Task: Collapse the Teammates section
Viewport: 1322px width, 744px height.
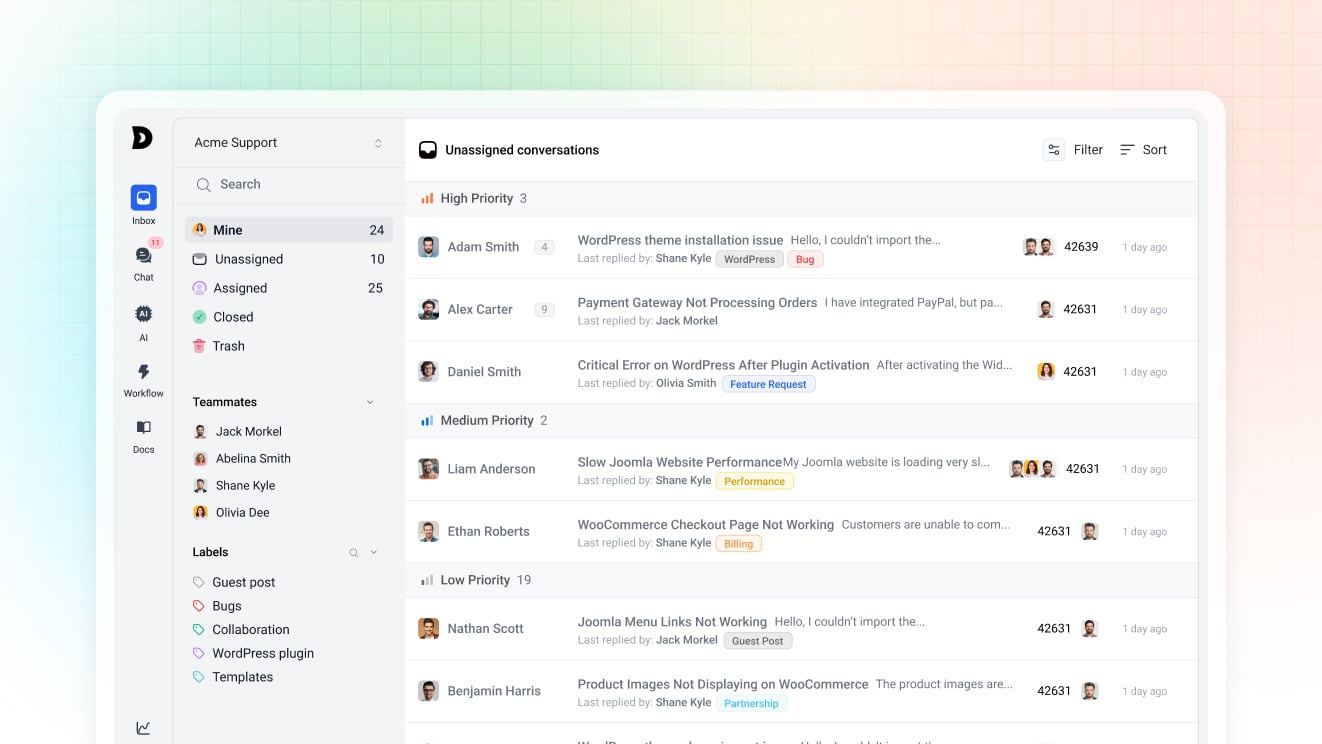Action: pos(370,402)
